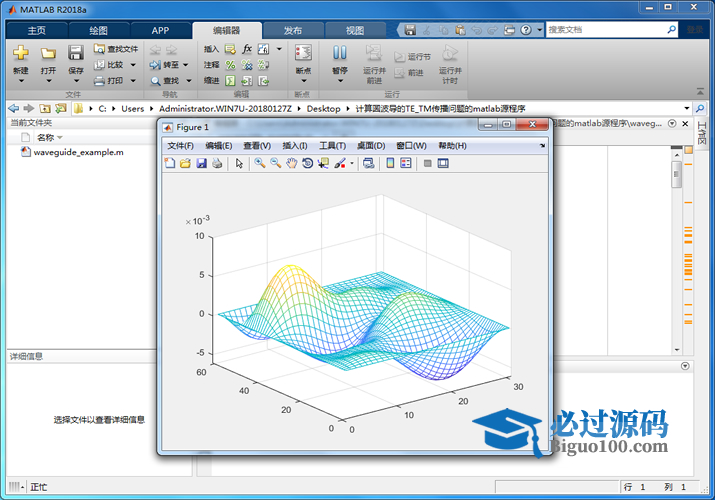Image resolution: width=715 pixels, height=500 pixels.
Task: Click the Desktop segment in the address path
Action: tap(323, 108)
